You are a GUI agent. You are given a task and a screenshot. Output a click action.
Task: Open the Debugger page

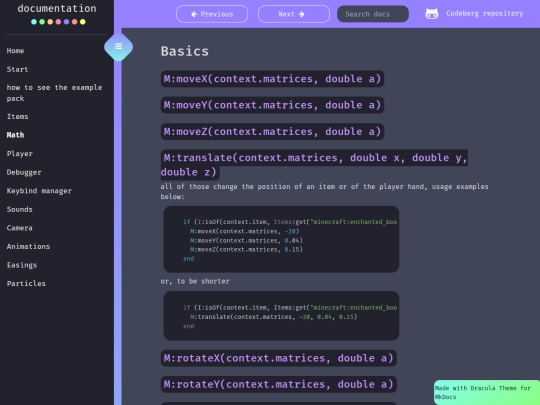coord(24,172)
